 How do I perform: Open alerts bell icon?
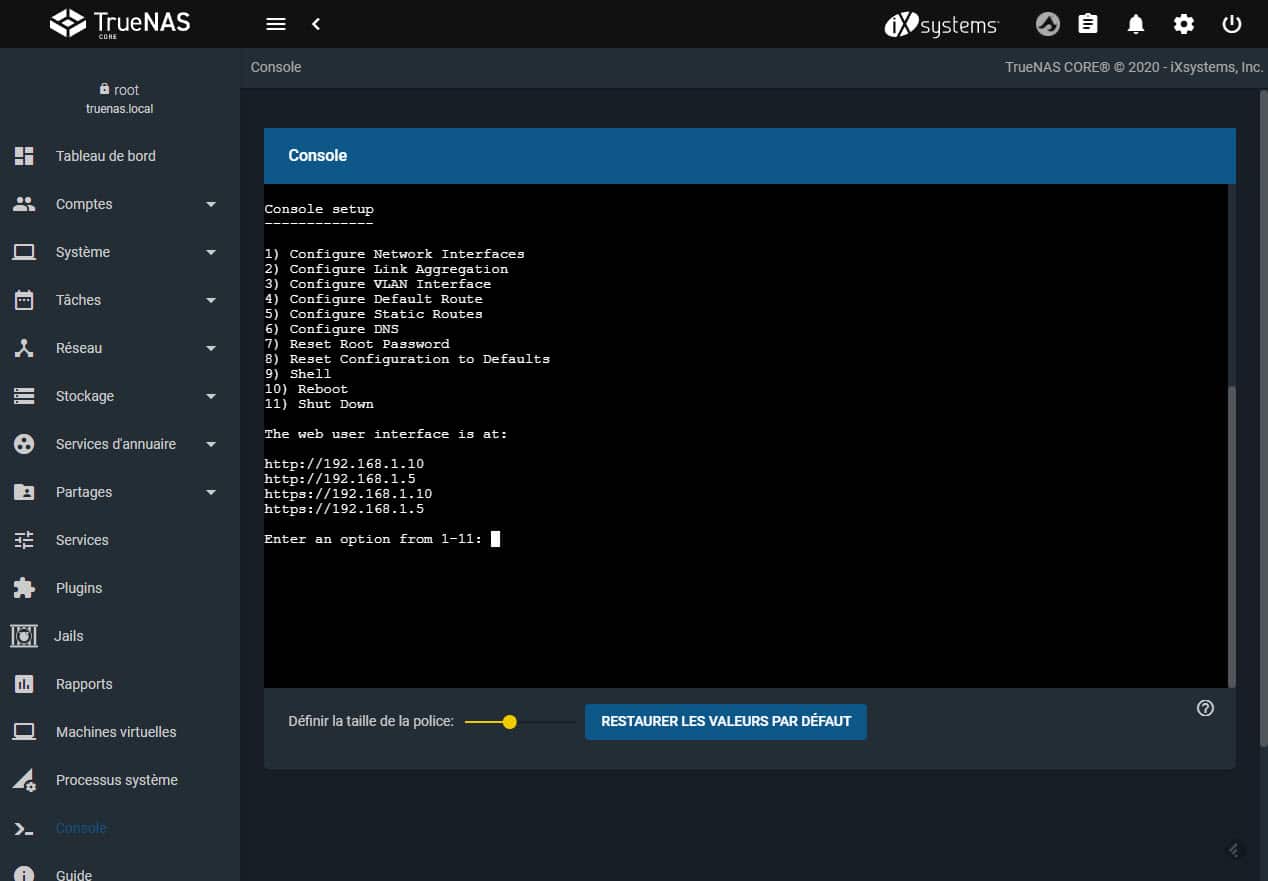click(1136, 24)
